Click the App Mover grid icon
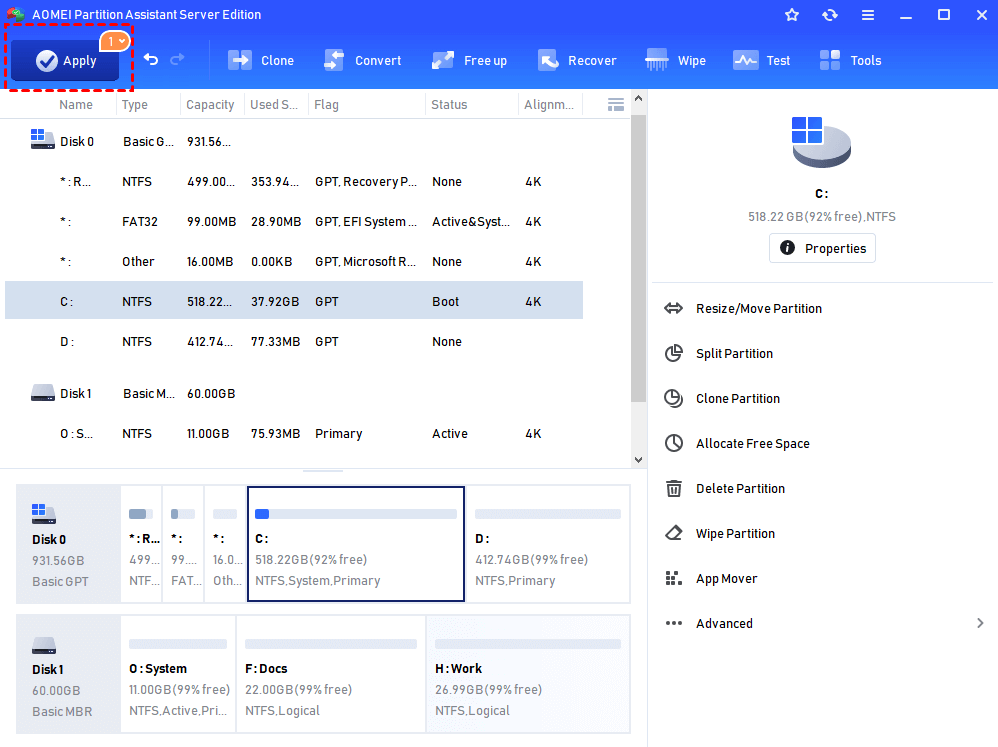Screen dimensions: 998x747 pos(673,578)
